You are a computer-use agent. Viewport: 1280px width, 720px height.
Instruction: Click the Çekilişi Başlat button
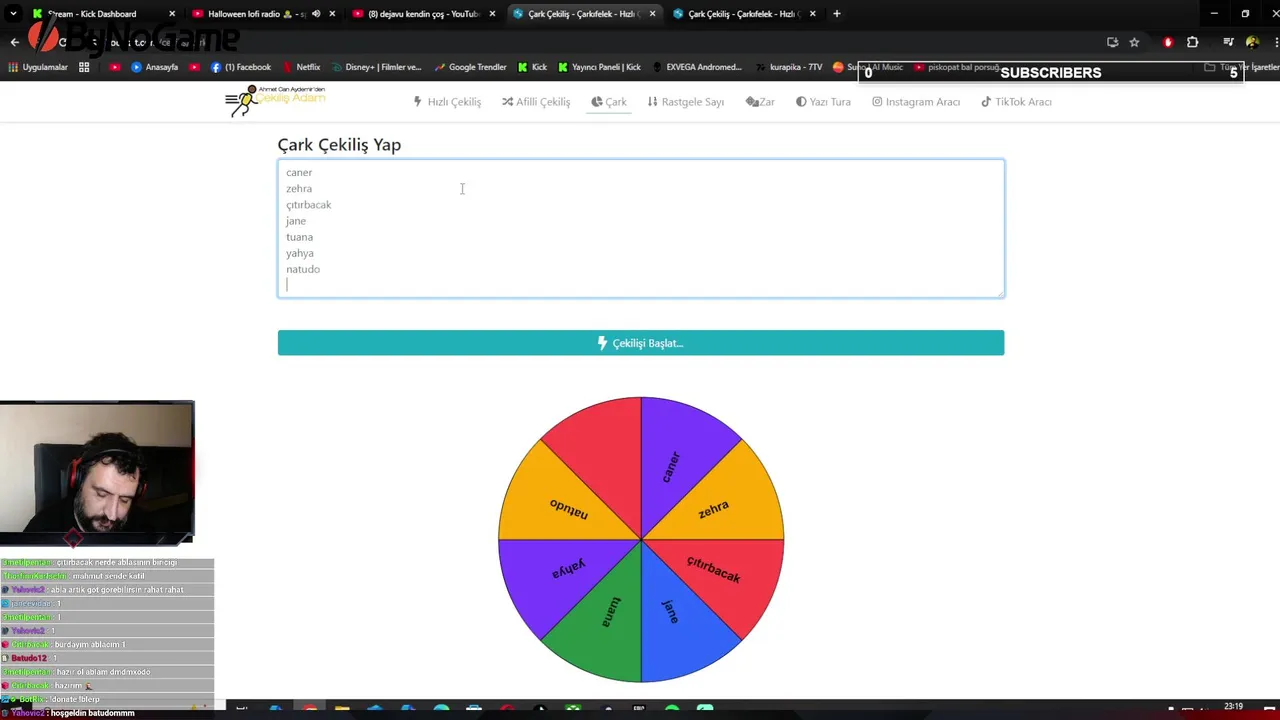[x=641, y=343]
